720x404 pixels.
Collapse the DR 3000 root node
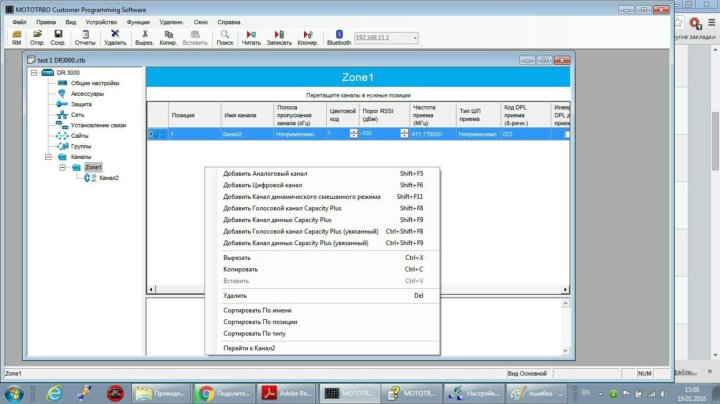pos(35,72)
